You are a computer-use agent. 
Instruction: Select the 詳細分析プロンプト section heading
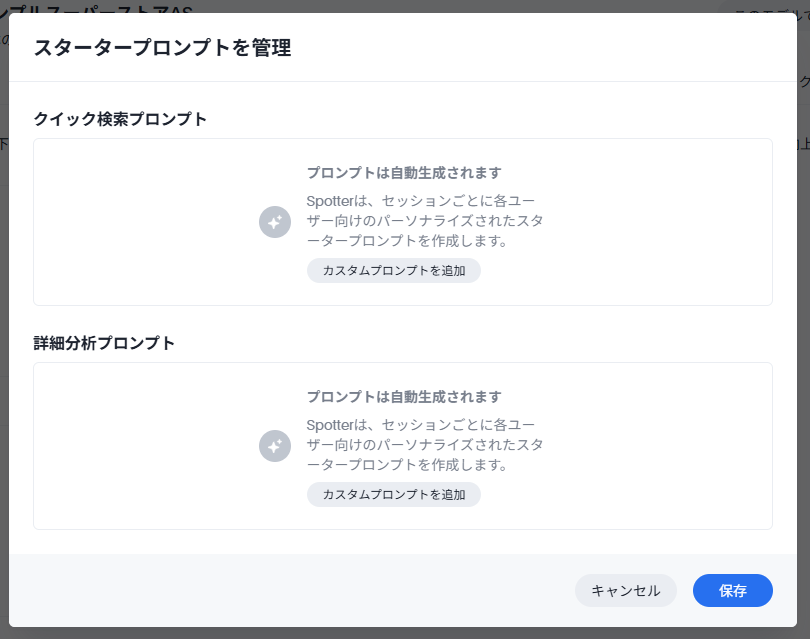click(104, 343)
